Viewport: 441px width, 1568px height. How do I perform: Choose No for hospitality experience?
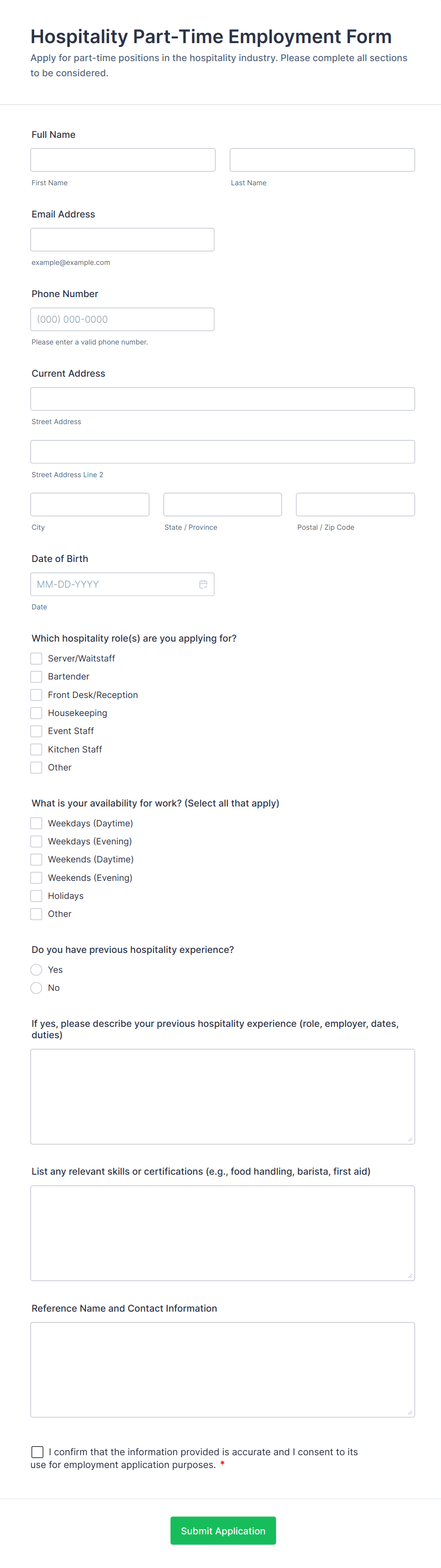tap(37, 988)
